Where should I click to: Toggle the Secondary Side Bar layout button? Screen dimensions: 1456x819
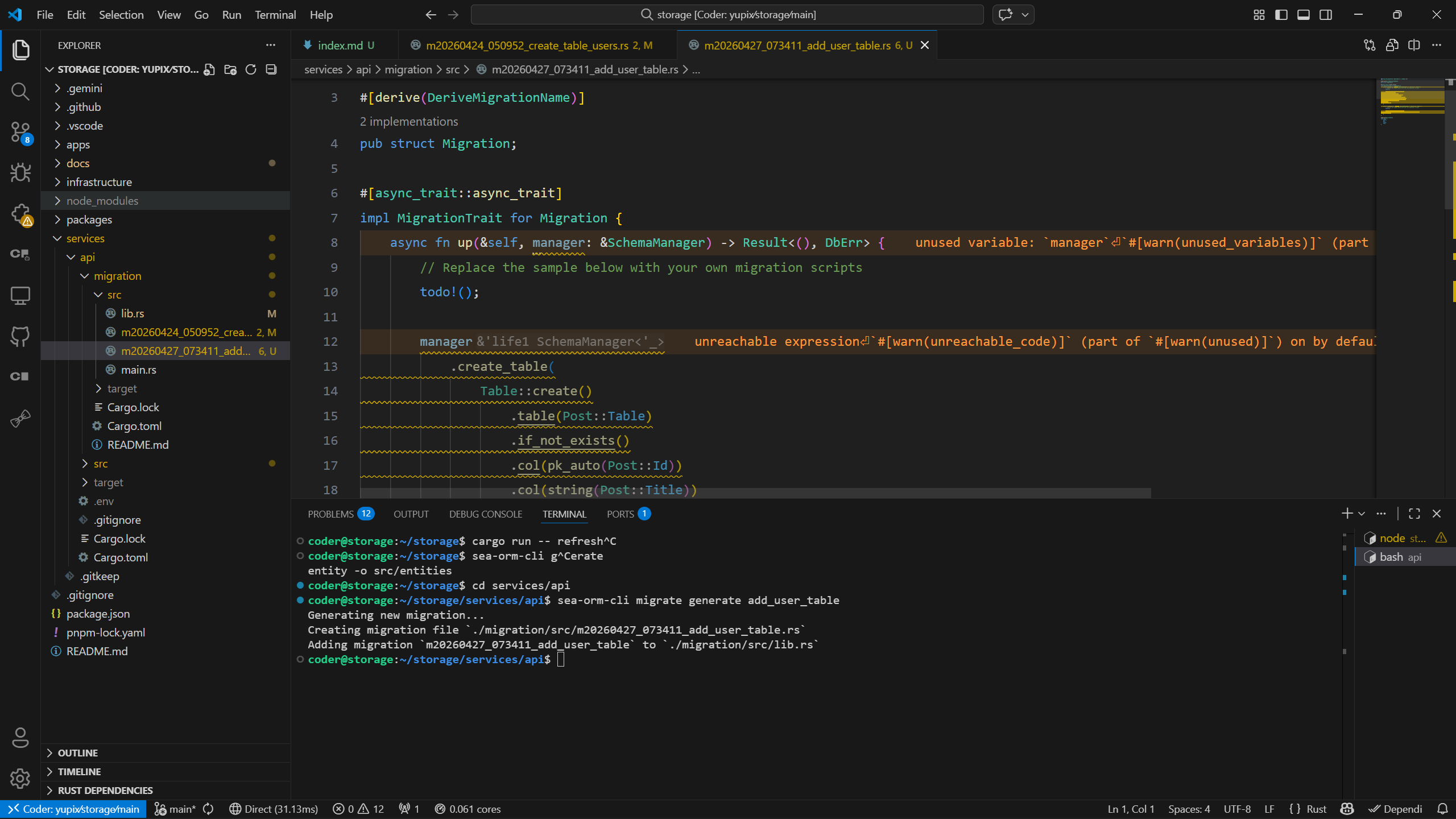coord(1326,15)
